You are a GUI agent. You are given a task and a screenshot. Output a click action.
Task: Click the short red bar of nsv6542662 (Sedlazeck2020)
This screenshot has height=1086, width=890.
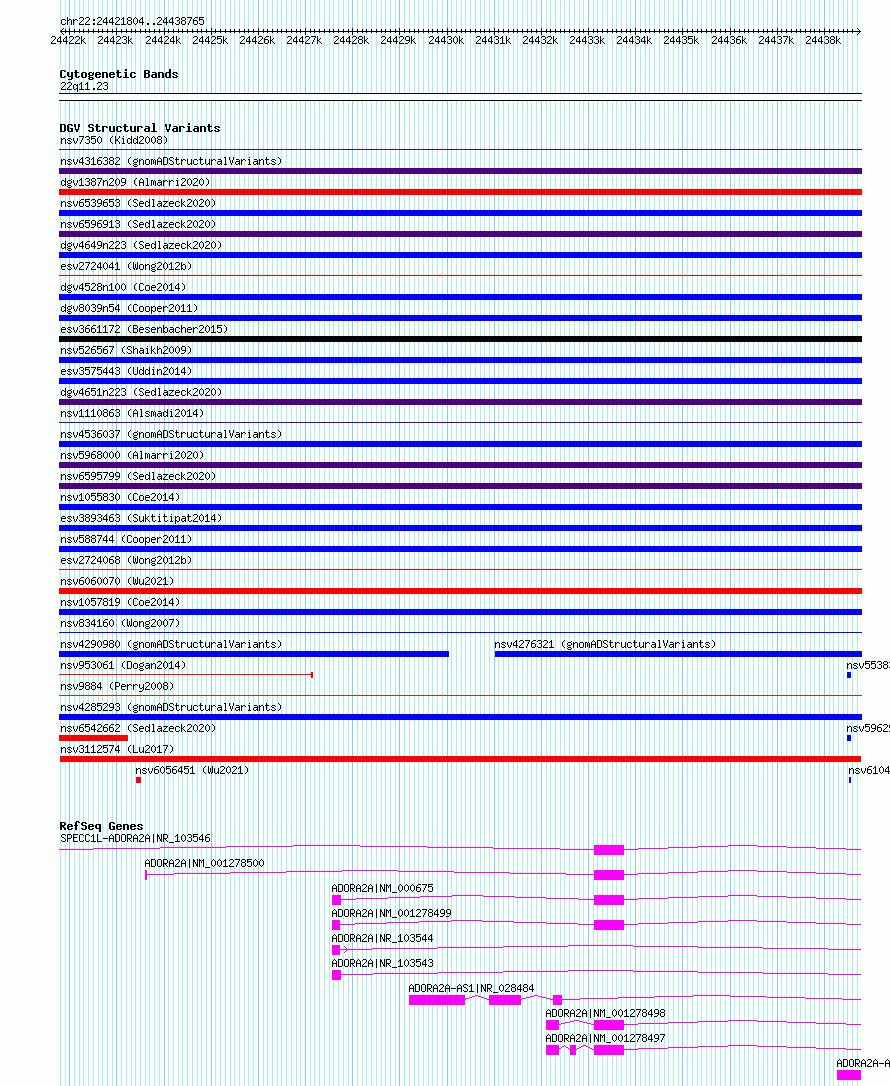click(94, 738)
